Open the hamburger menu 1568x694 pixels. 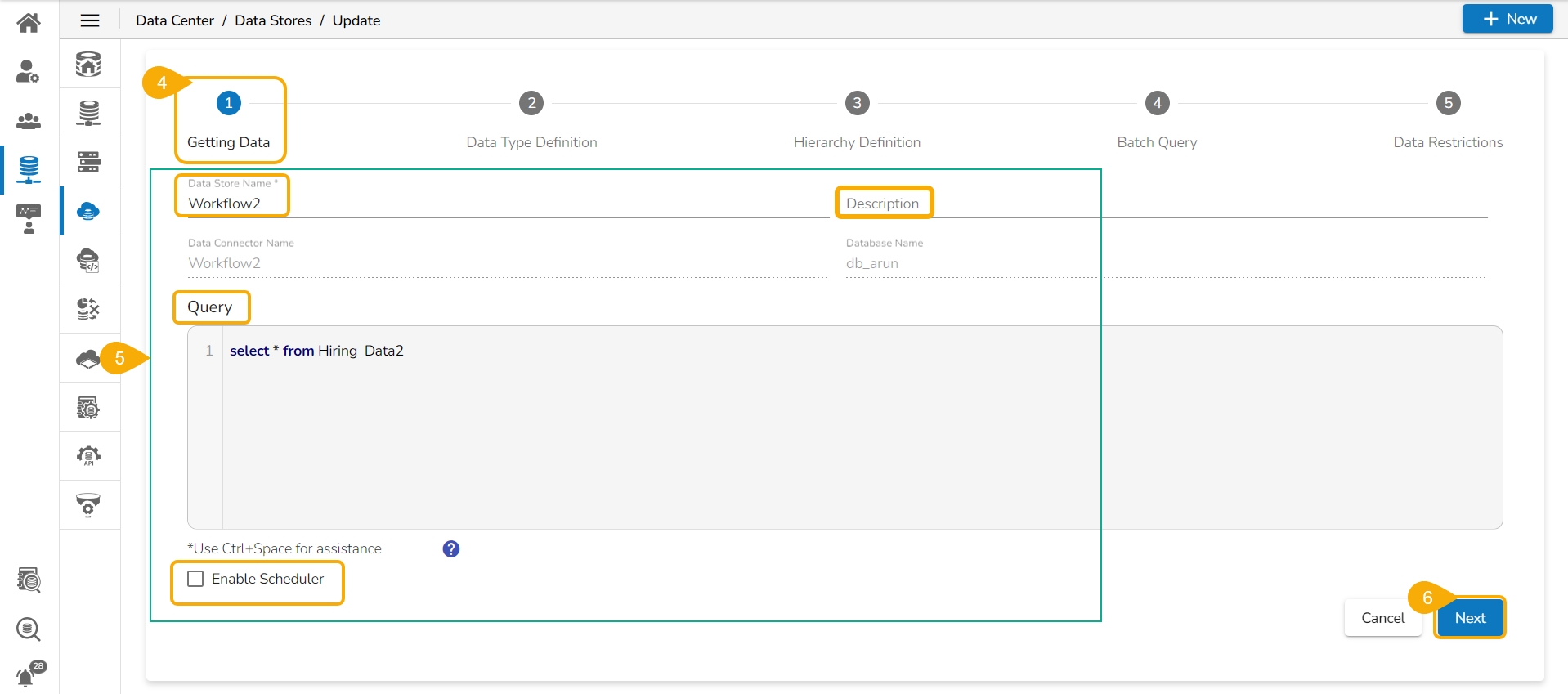point(90,20)
